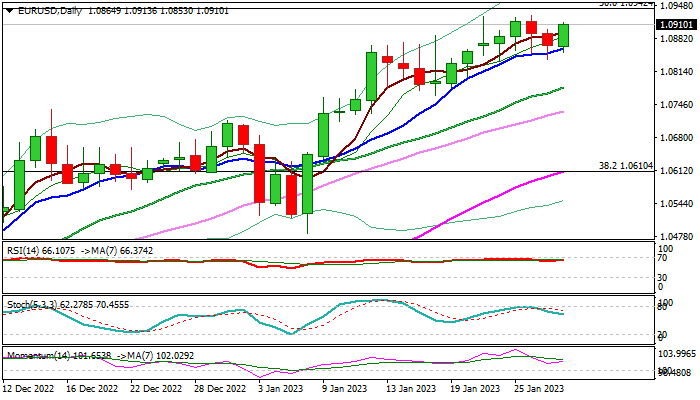
Task: Click the ->MA(7) 66.3742 RSI average label
Action: (x=117, y=251)
